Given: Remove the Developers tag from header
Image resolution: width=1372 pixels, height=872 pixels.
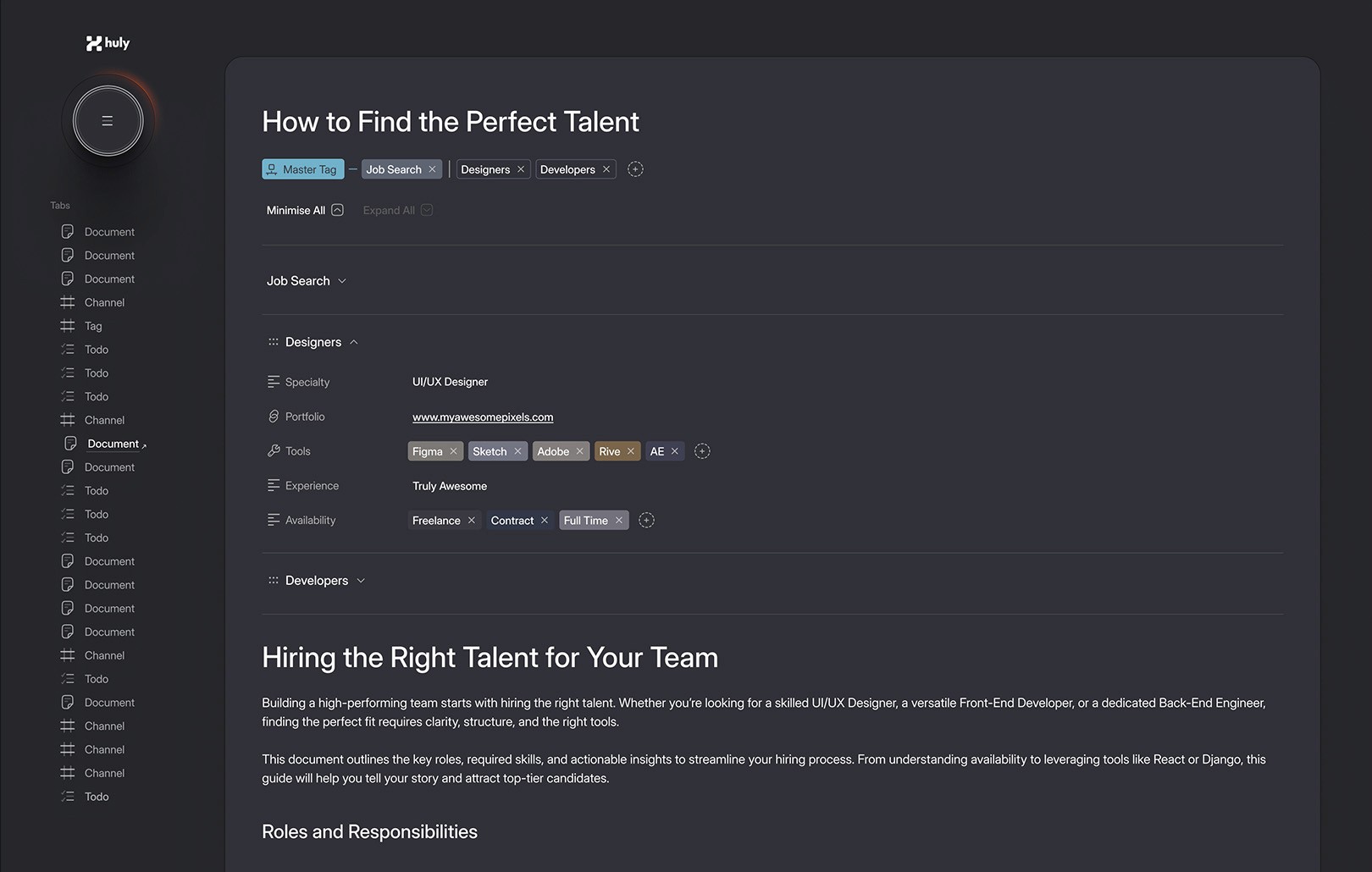Looking at the screenshot, I should point(606,169).
